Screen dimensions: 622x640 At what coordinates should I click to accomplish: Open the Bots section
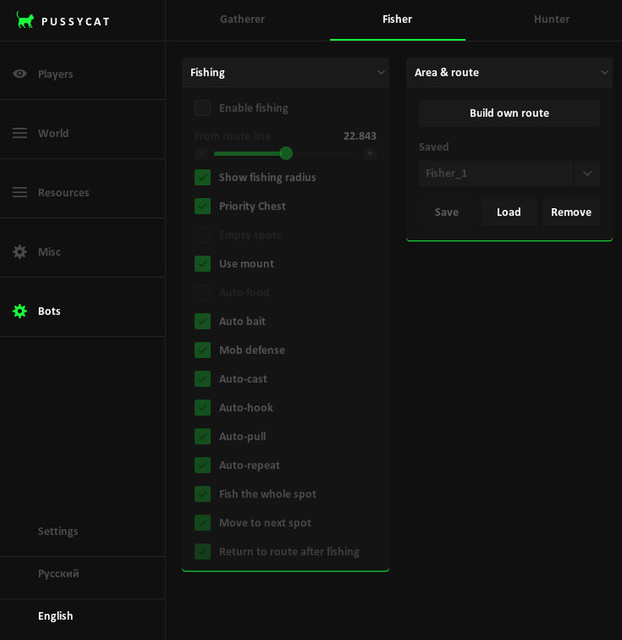coord(82,311)
